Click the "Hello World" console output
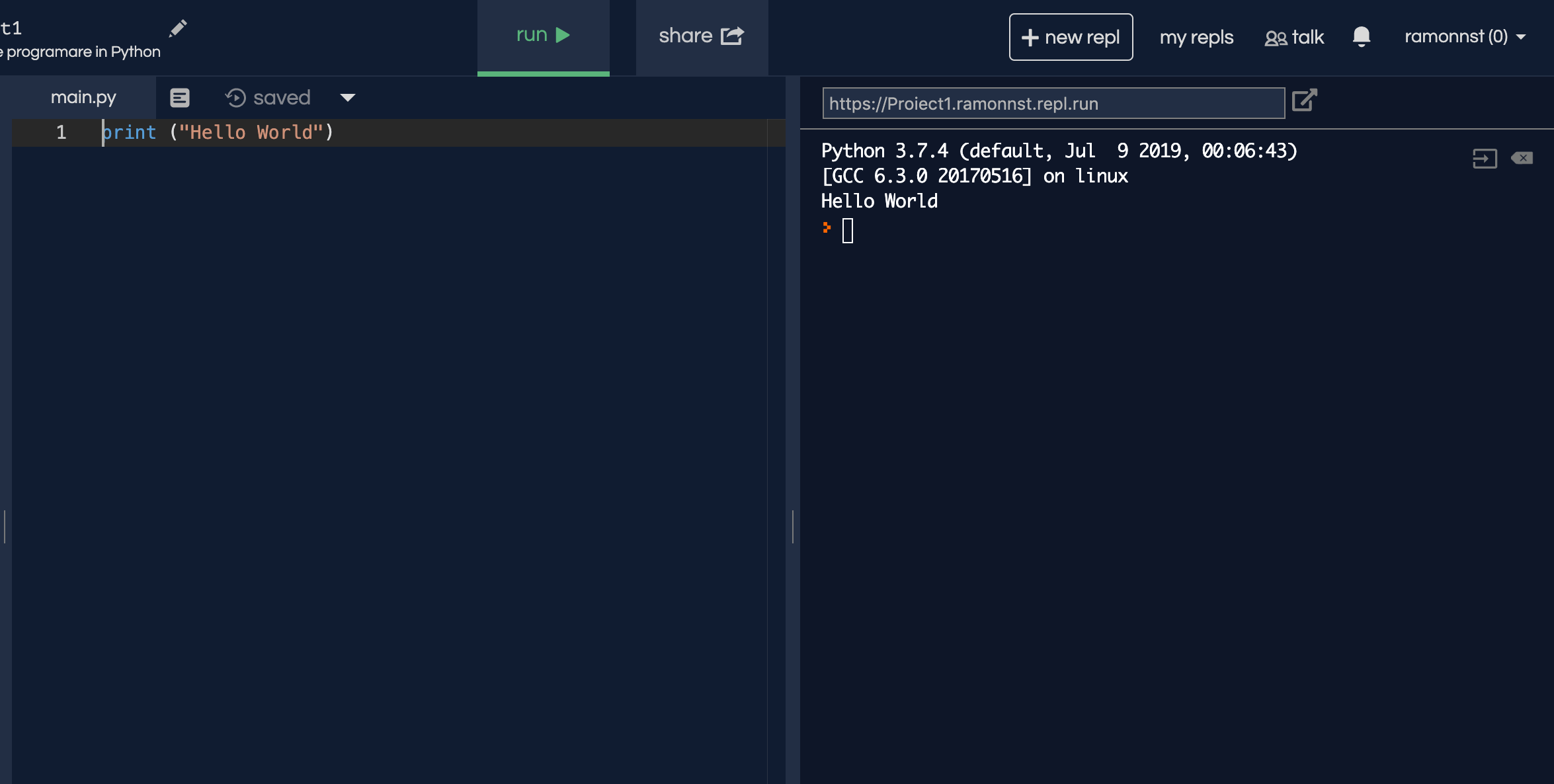1554x784 pixels. (879, 201)
